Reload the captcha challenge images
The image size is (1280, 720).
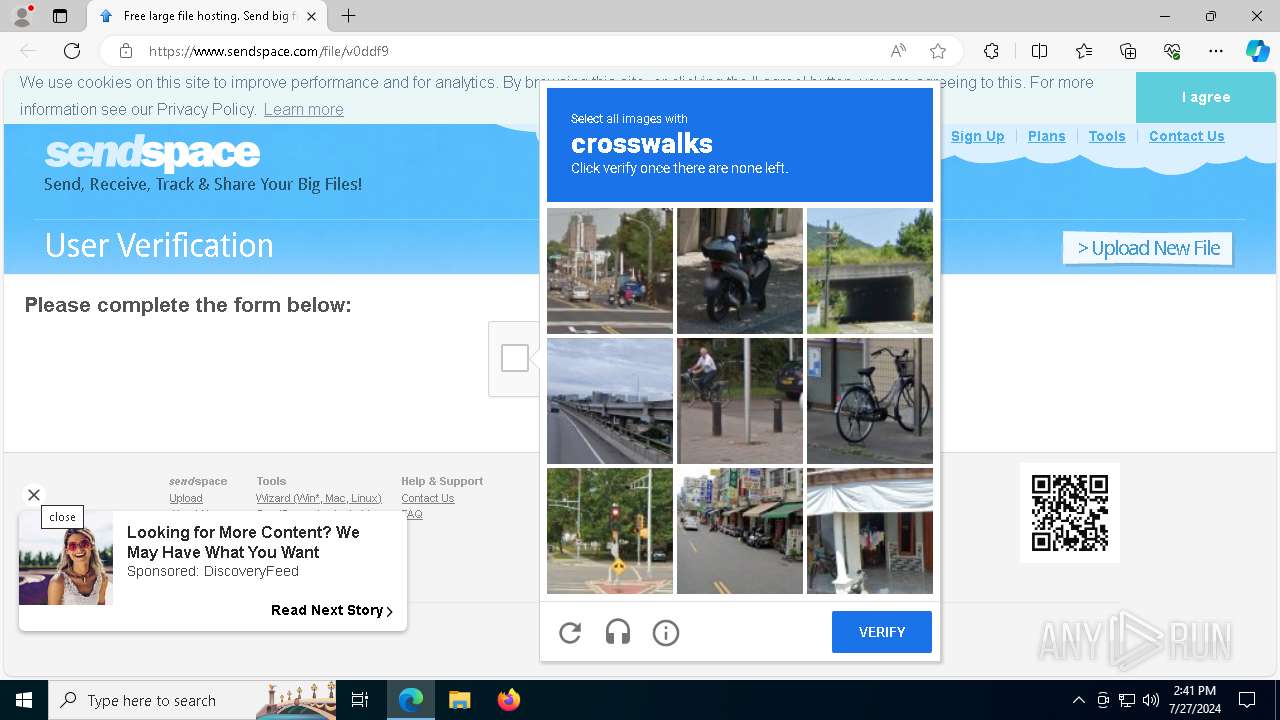(570, 632)
